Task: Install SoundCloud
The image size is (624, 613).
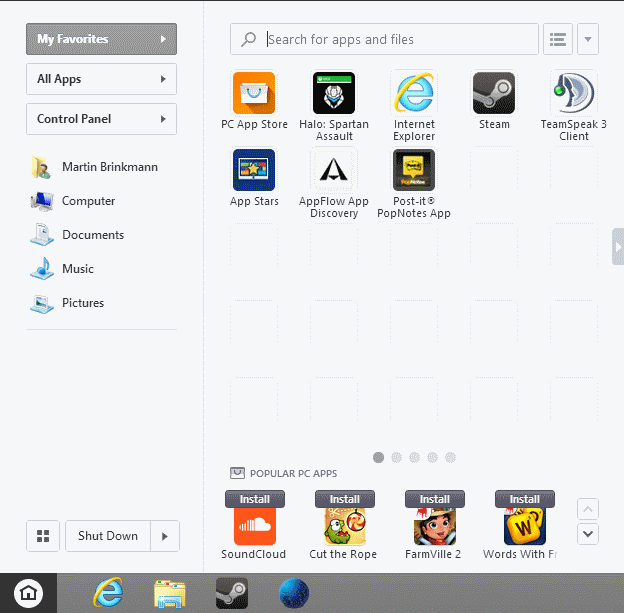Action: click(255, 499)
